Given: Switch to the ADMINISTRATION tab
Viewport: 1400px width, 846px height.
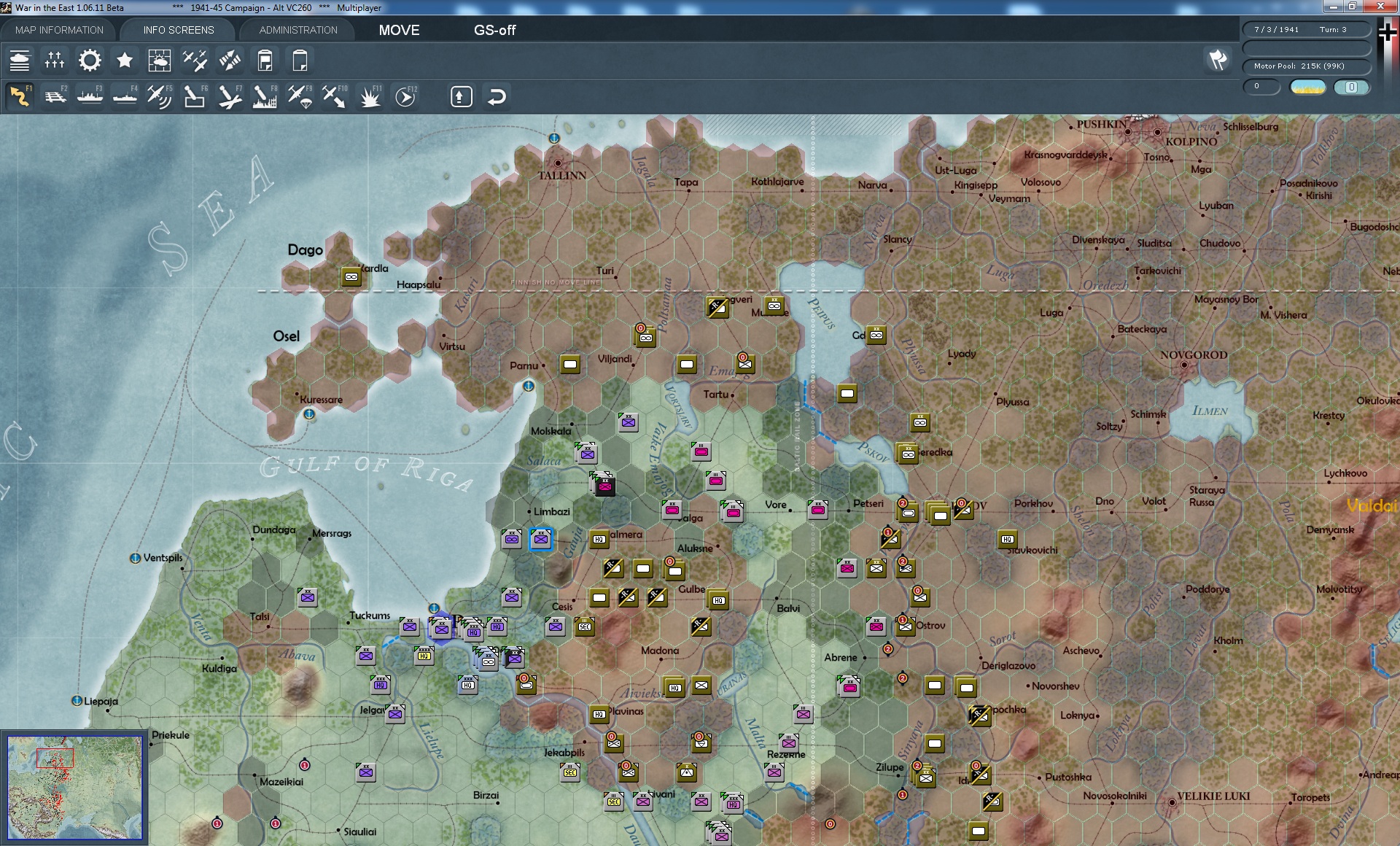Looking at the screenshot, I should click(x=298, y=30).
